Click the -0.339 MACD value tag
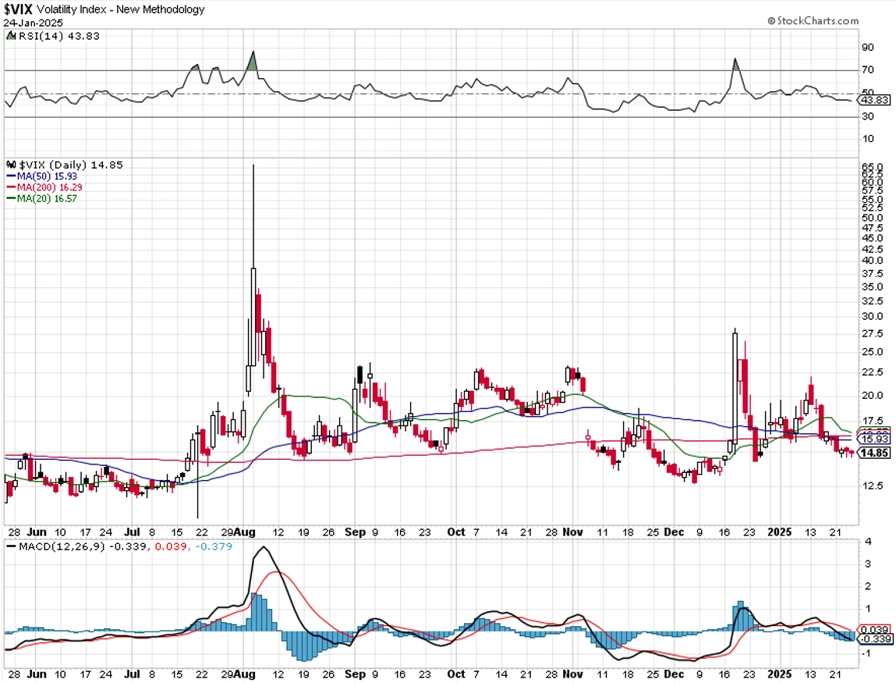Screen dimensions: 896x683 pos(875,638)
